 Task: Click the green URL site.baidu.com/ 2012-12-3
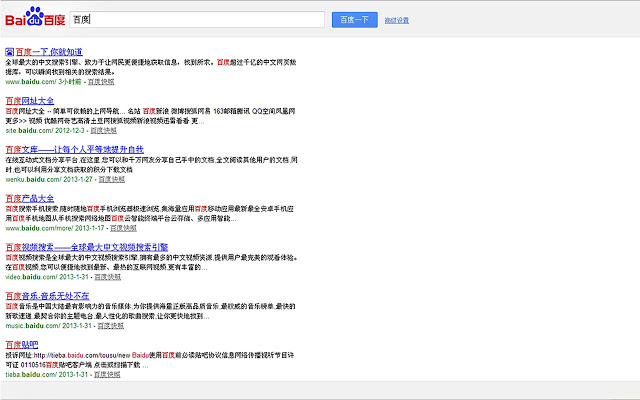pyautogui.click(x=45, y=131)
